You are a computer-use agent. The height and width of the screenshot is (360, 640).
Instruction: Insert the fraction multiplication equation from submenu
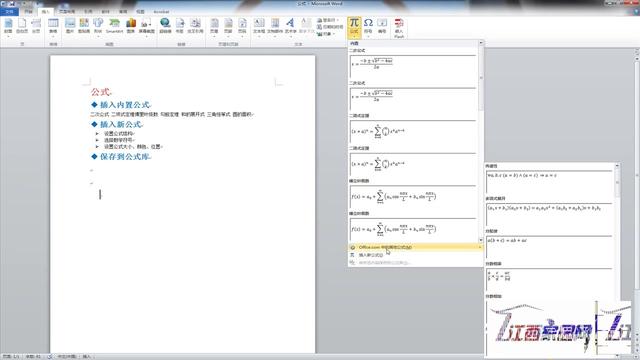tap(549, 279)
